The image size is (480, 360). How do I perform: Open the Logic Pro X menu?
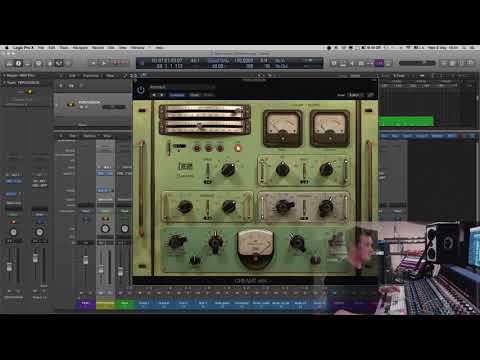tap(23, 48)
